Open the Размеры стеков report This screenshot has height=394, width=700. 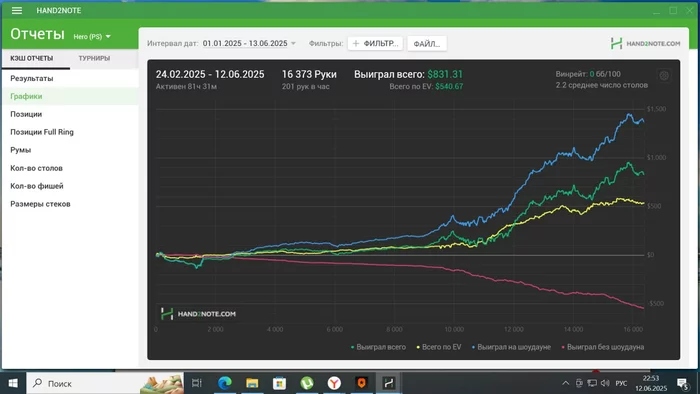(70, 203)
